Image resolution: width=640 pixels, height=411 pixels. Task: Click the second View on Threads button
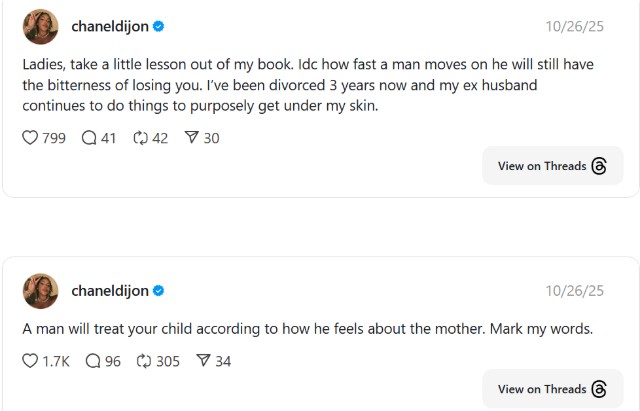[x=552, y=389]
